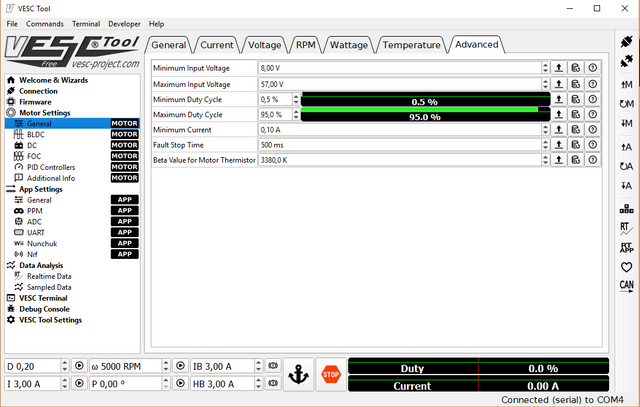The image size is (640, 407).
Task: Open VESC Terminal page
Action: point(43,298)
